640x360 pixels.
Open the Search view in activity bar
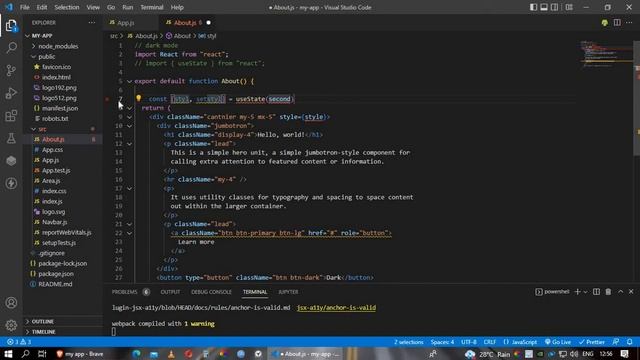pos(11,48)
